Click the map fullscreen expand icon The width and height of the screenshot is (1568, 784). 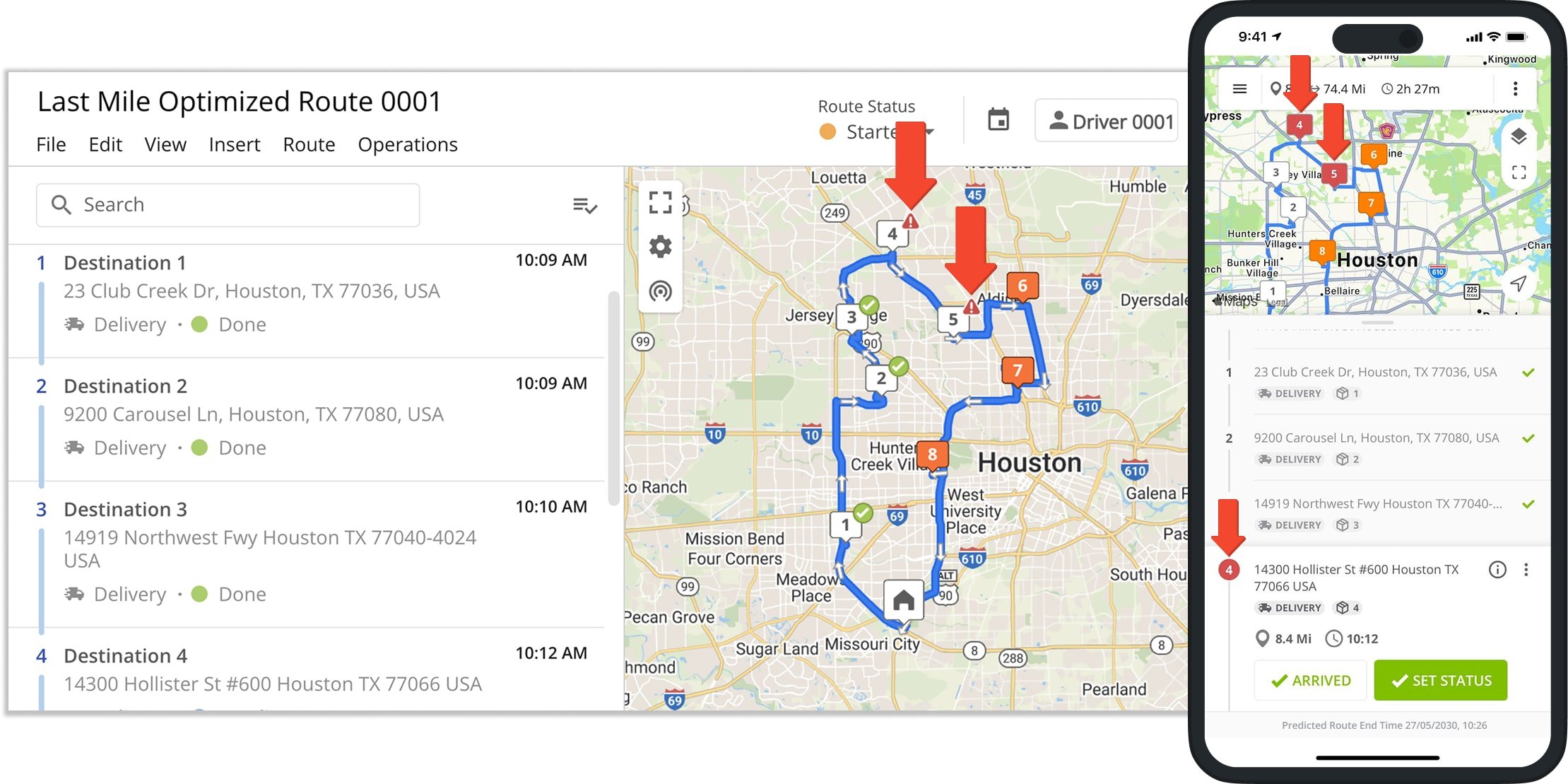(660, 203)
